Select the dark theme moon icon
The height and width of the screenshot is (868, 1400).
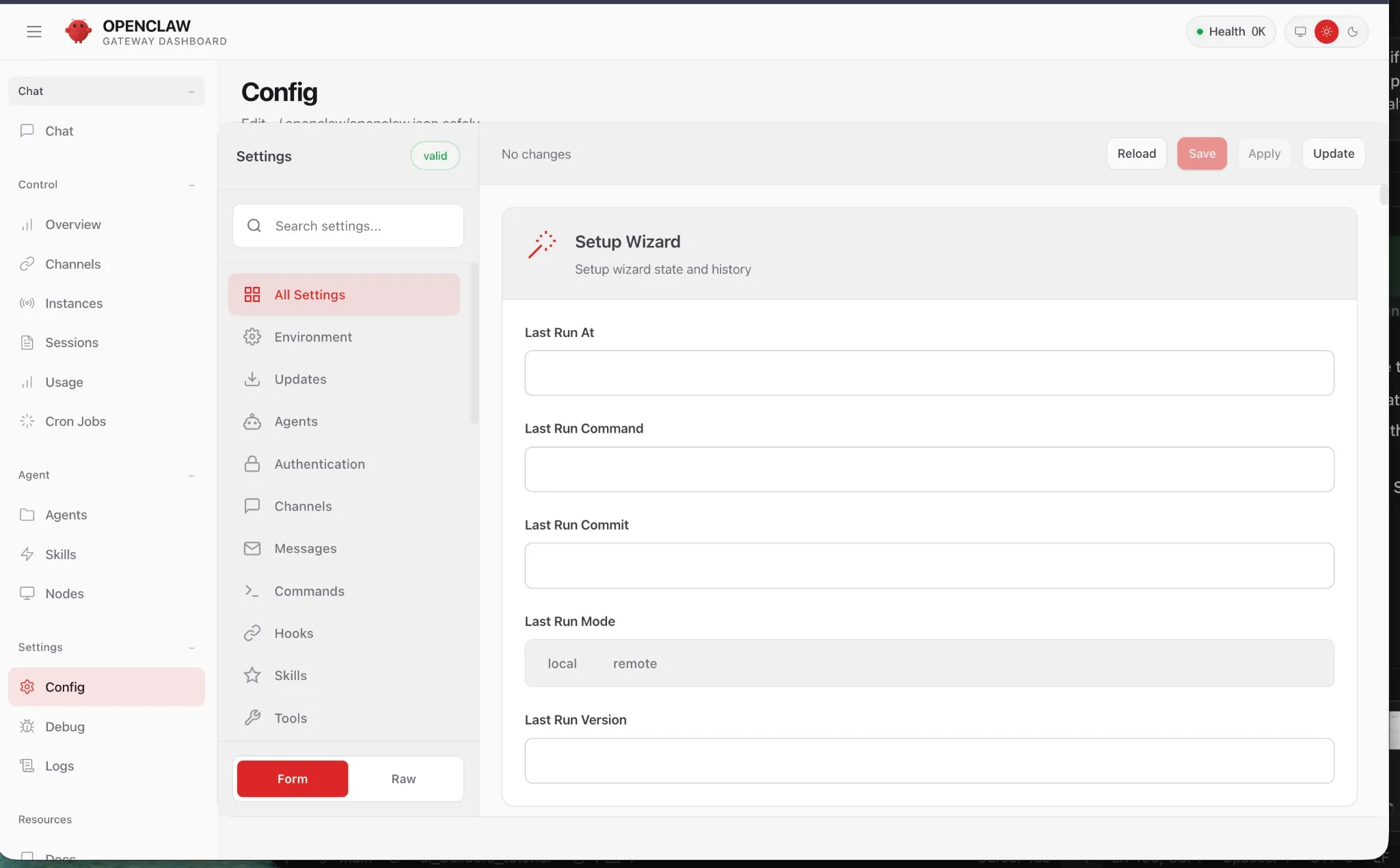coord(1353,31)
